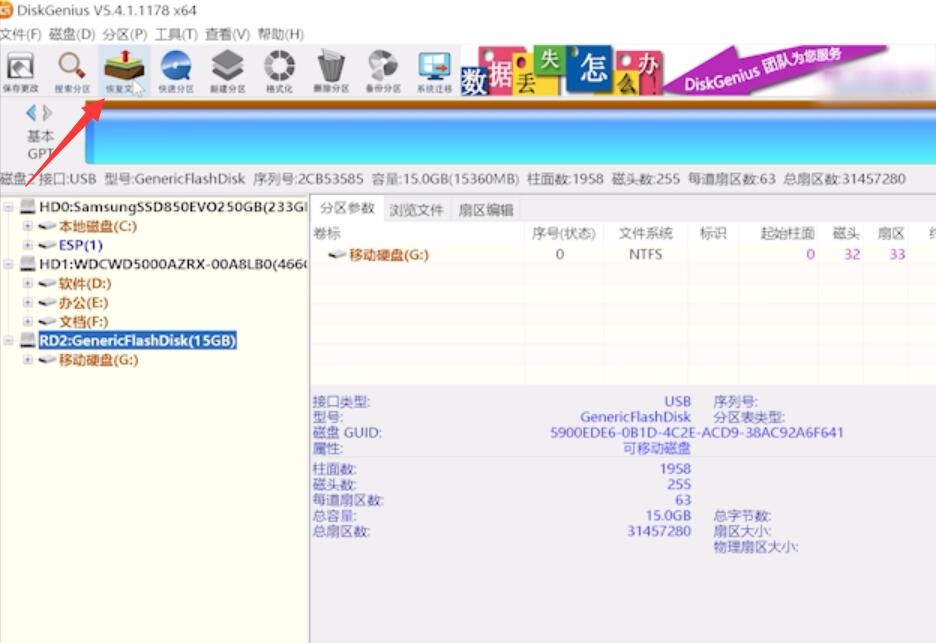
Task: Open the 帮助(H) menu
Action: point(281,34)
